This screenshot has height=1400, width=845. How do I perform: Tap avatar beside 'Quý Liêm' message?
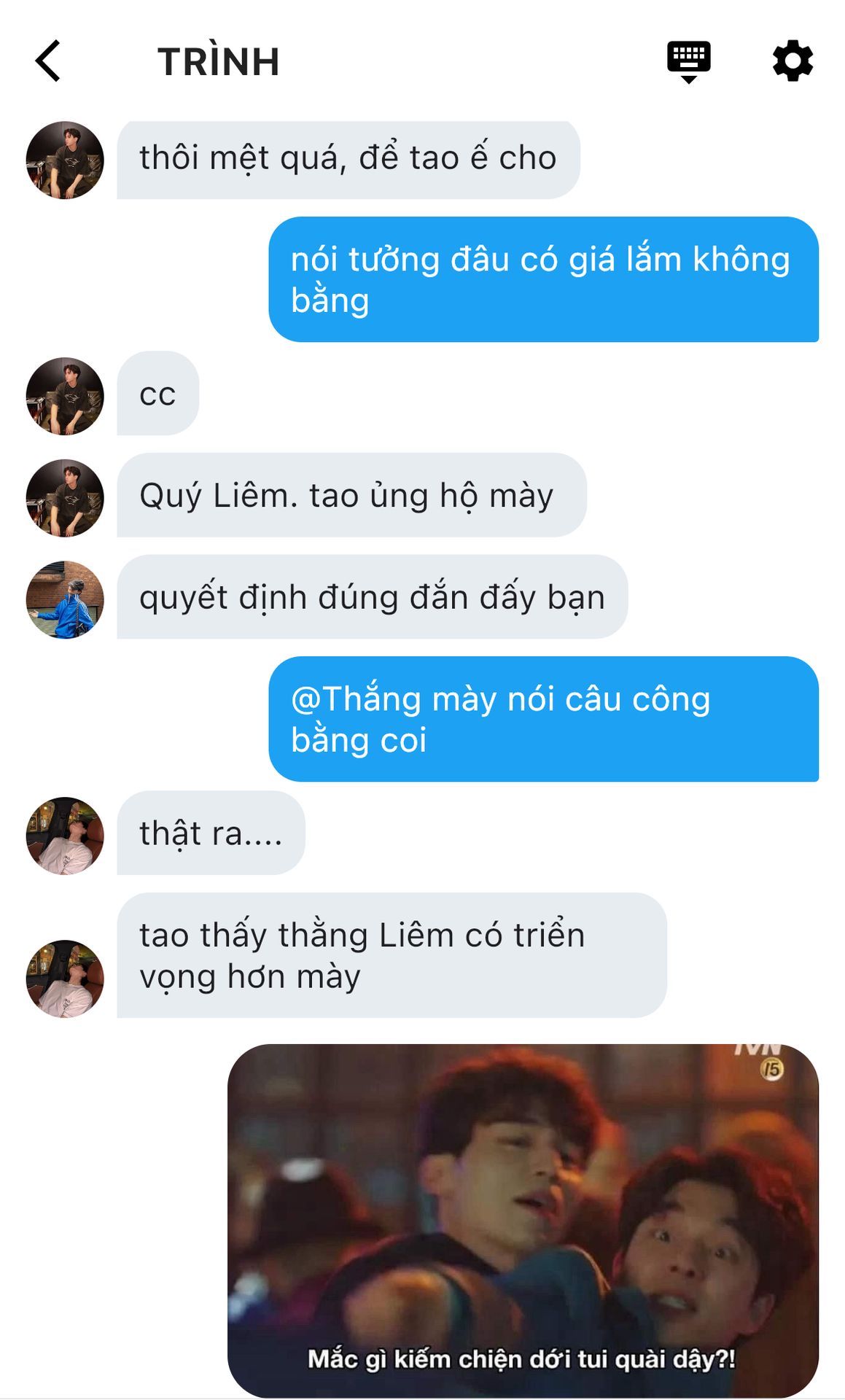65,498
